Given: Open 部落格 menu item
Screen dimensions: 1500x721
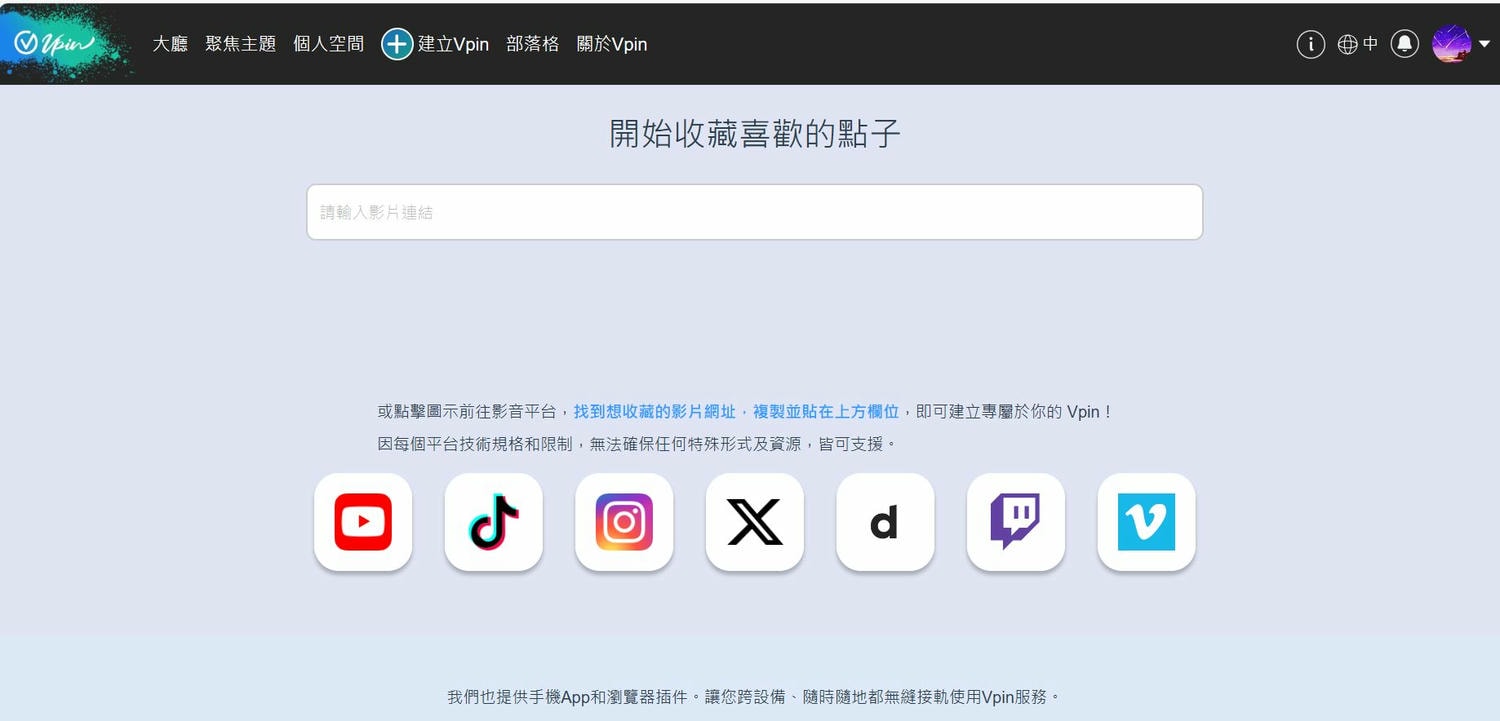Looking at the screenshot, I should point(533,44).
